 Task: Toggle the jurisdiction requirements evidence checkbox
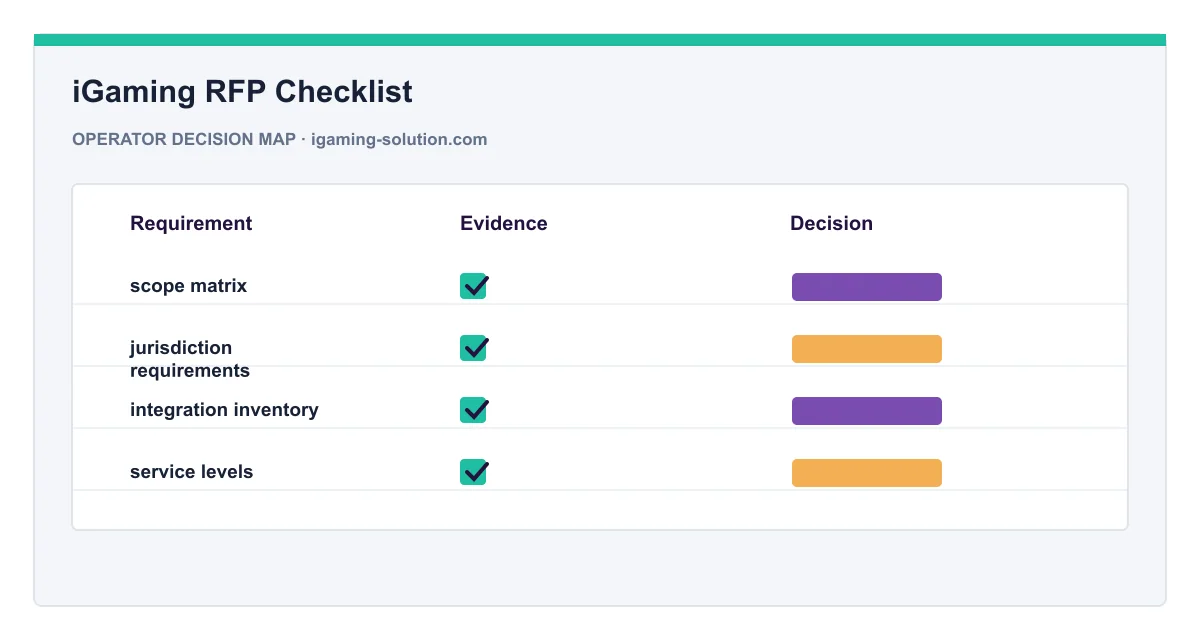tap(473, 348)
